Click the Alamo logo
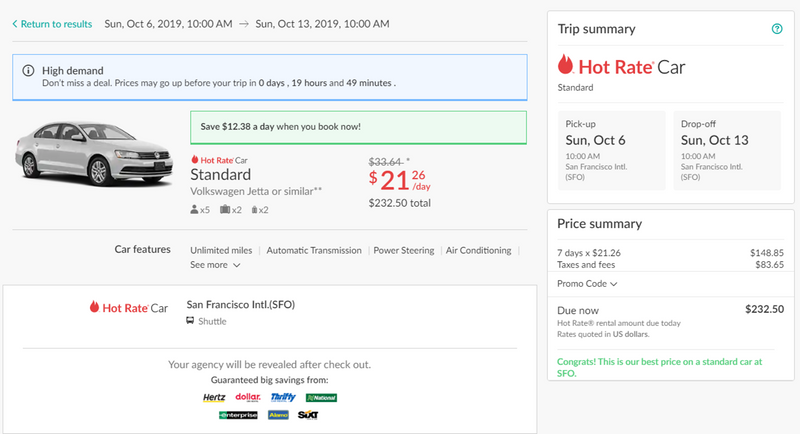Image resolution: width=800 pixels, height=434 pixels. [x=279, y=415]
